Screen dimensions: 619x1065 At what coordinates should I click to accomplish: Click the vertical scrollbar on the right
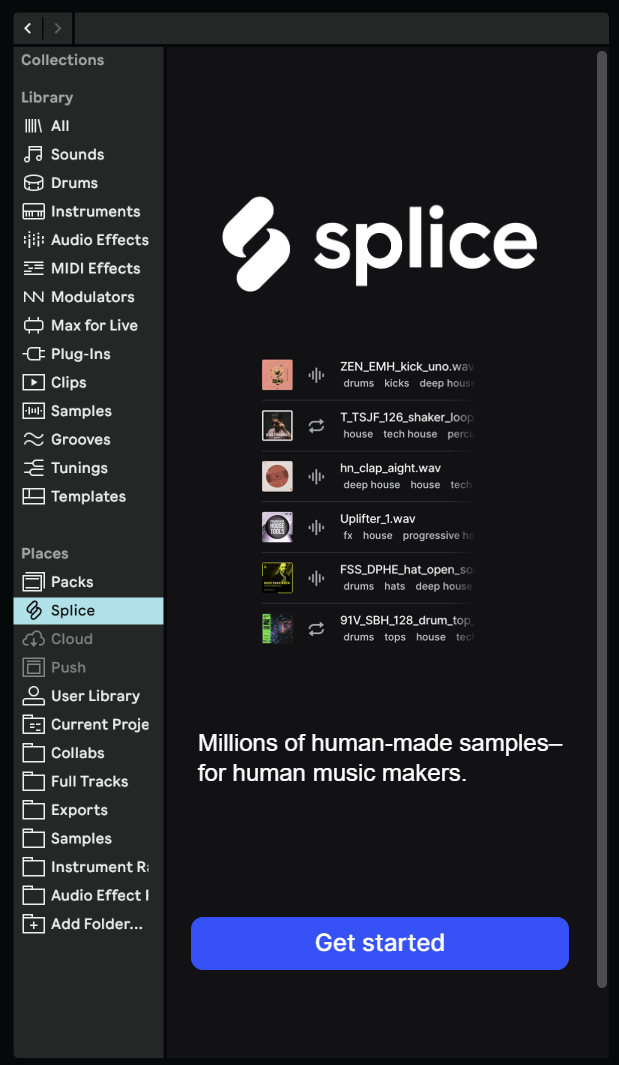(602, 500)
